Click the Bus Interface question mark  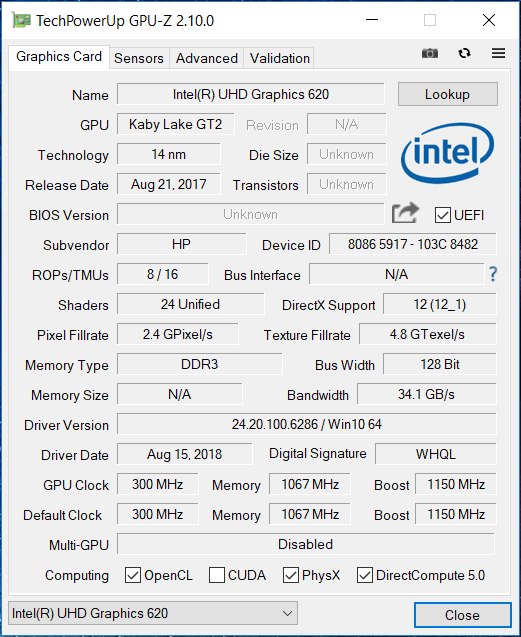click(493, 274)
